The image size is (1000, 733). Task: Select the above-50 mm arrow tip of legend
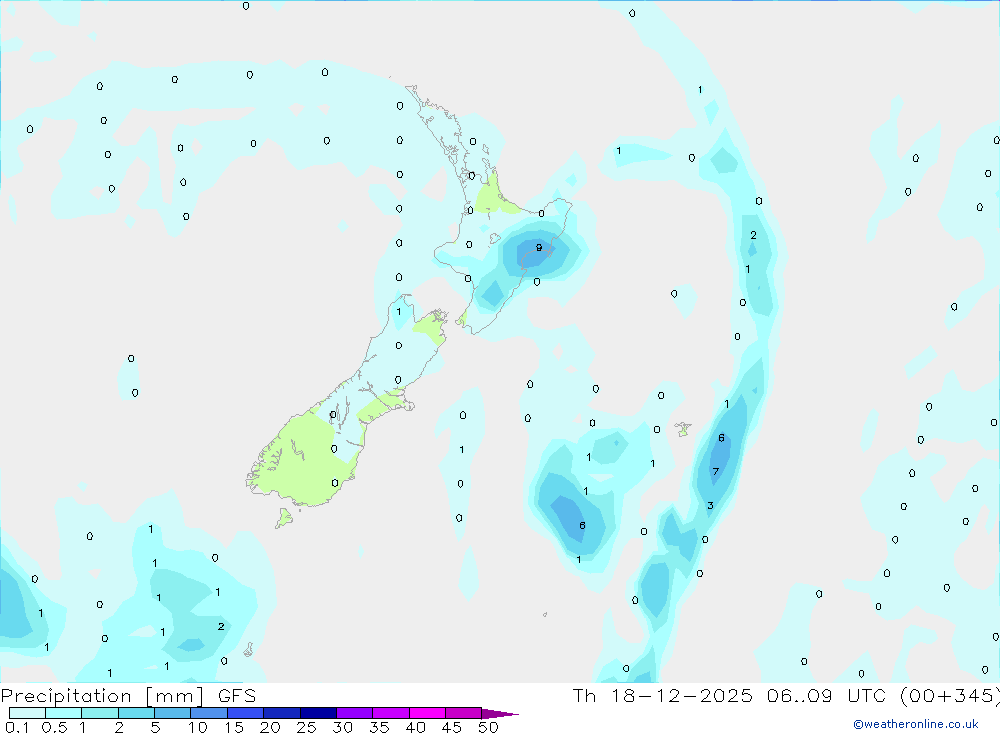[500, 714]
